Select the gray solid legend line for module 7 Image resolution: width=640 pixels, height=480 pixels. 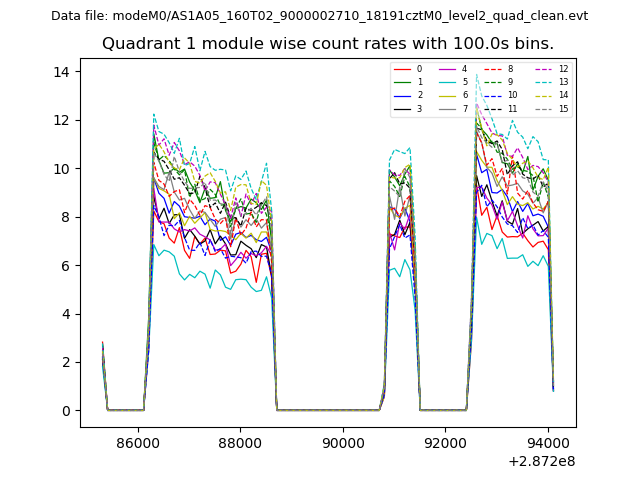448,108
